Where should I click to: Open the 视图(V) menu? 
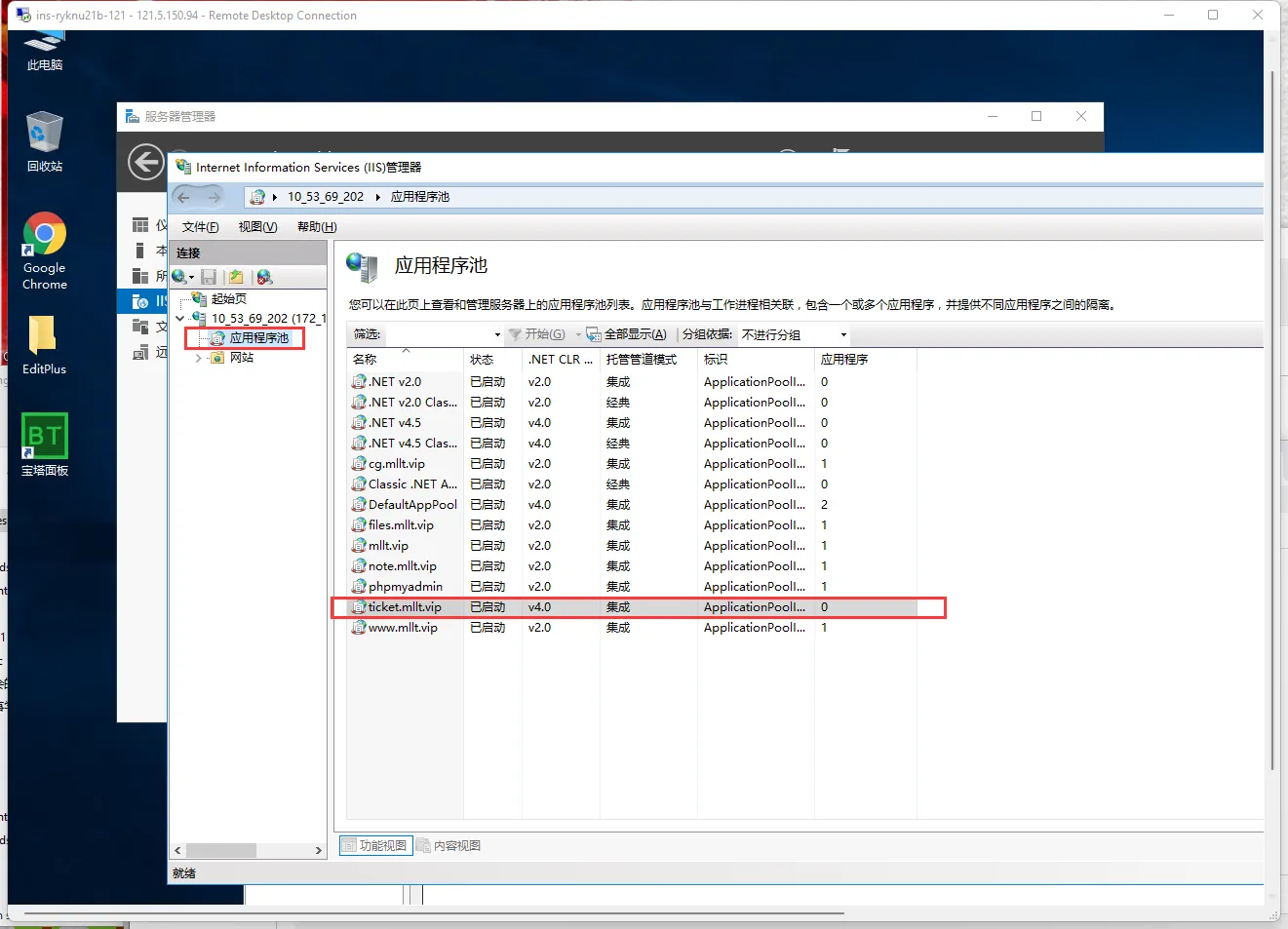[x=257, y=227]
